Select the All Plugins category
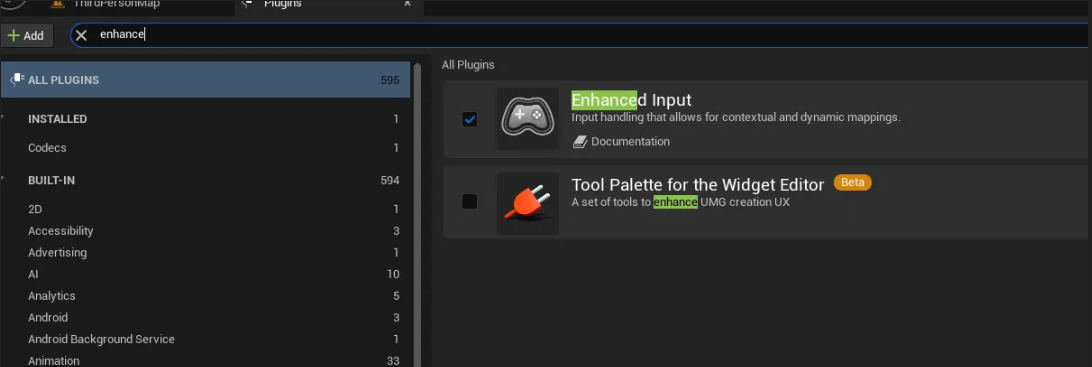This screenshot has width=1092, height=367. tap(205, 80)
